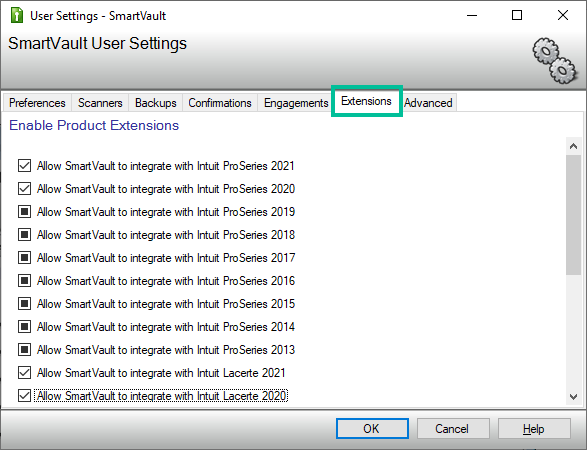Open Help from the dialog footer

click(x=534, y=428)
